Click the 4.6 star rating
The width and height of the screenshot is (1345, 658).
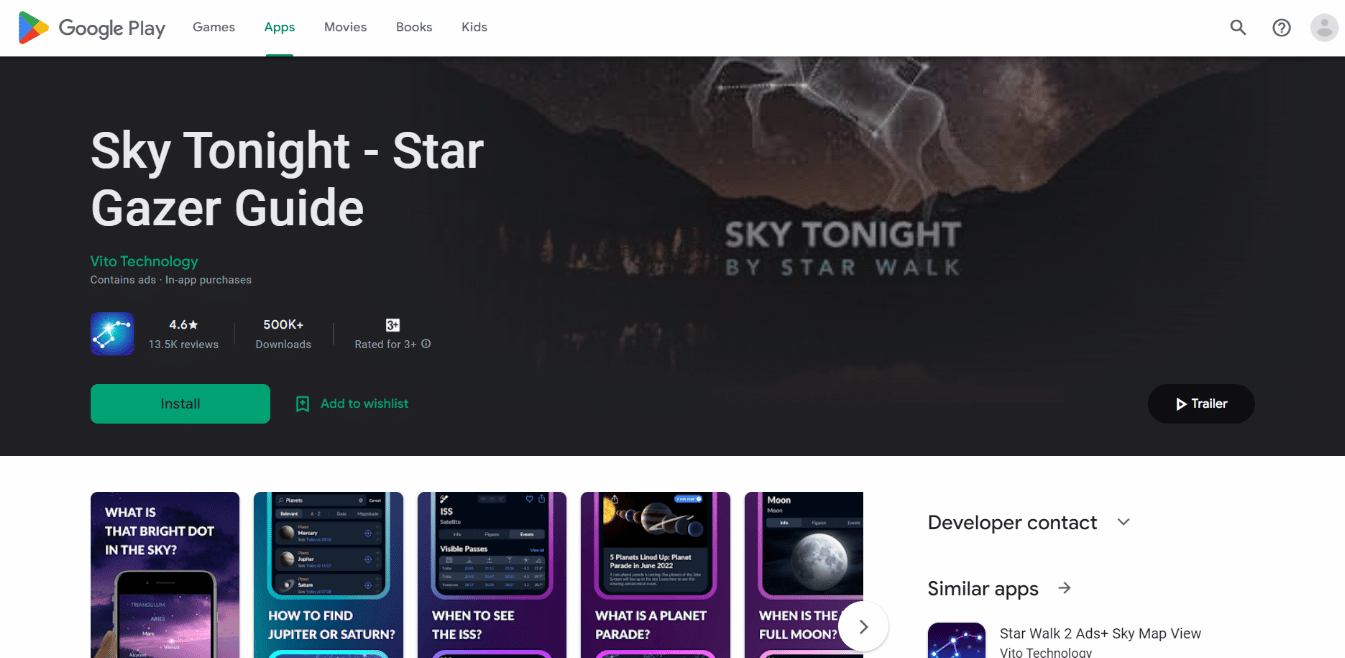183,325
